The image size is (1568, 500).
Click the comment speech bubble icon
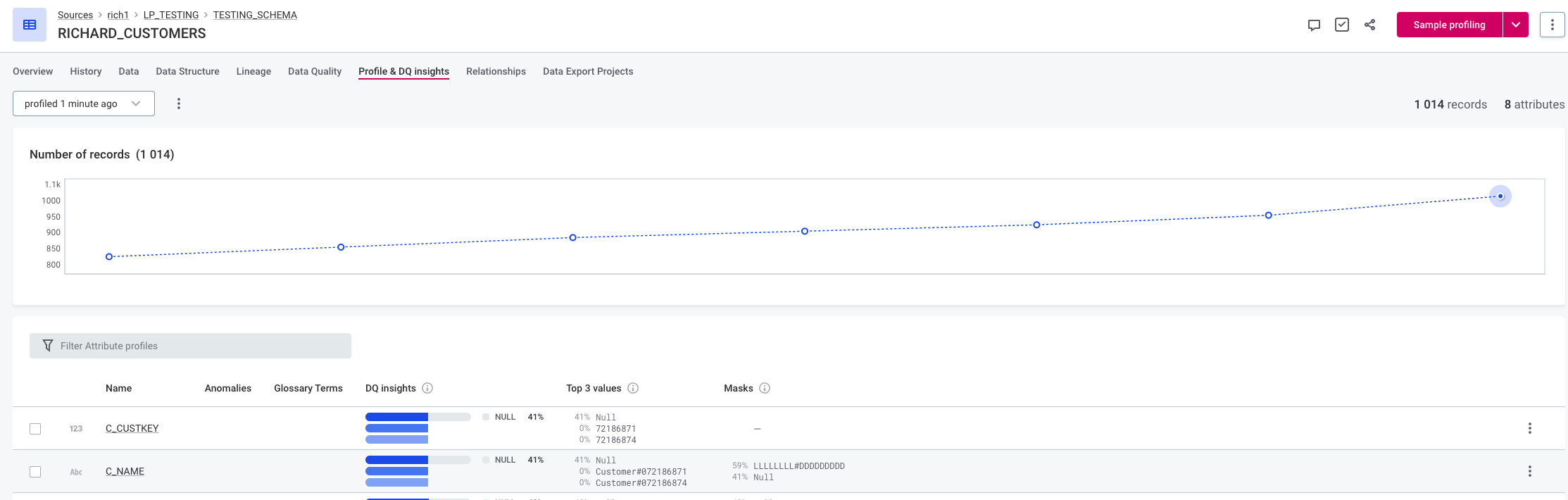click(x=1314, y=25)
